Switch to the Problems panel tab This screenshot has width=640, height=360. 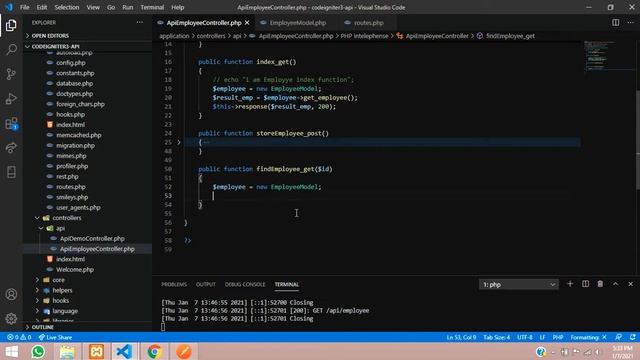[174, 284]
